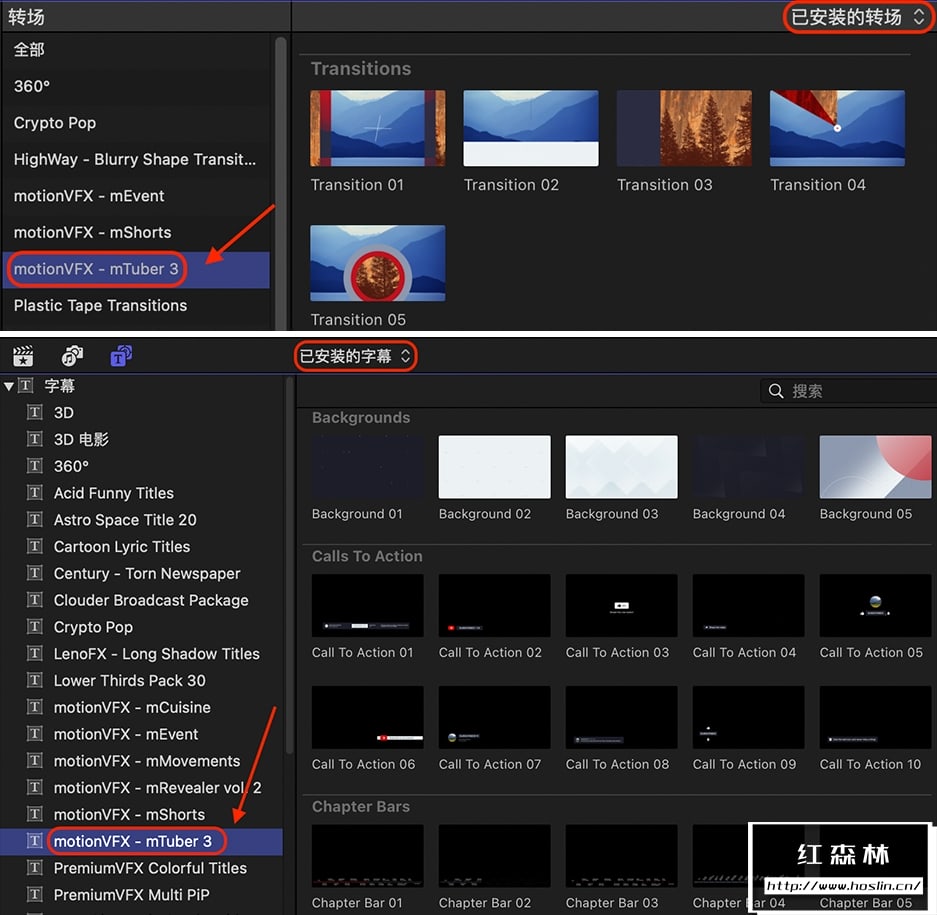Viewport: 937px width, 915px height.
Task: Select Lower Thirds Pack 30 category
Action: 142,680
